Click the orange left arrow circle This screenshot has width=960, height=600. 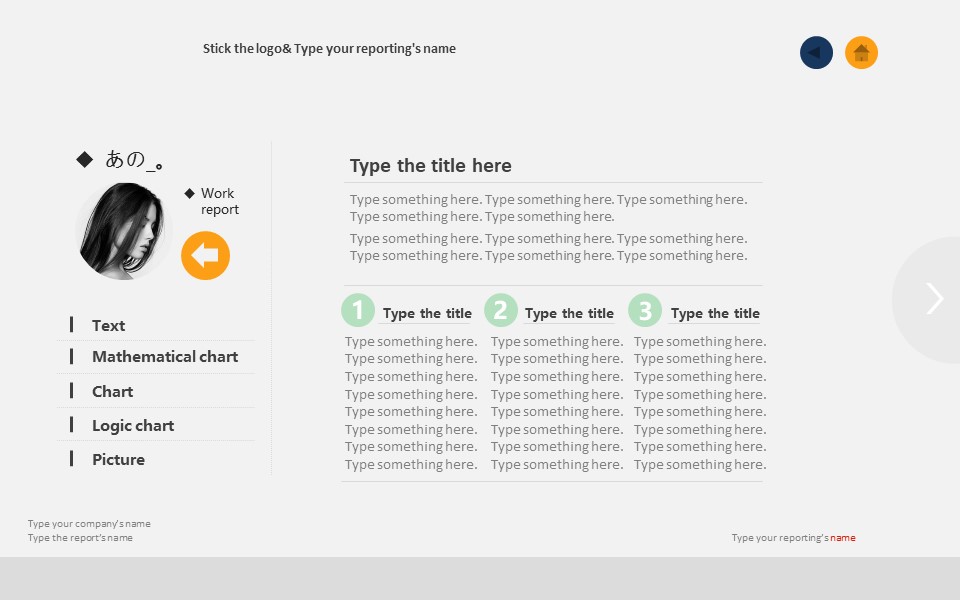(x=205, y=256)
